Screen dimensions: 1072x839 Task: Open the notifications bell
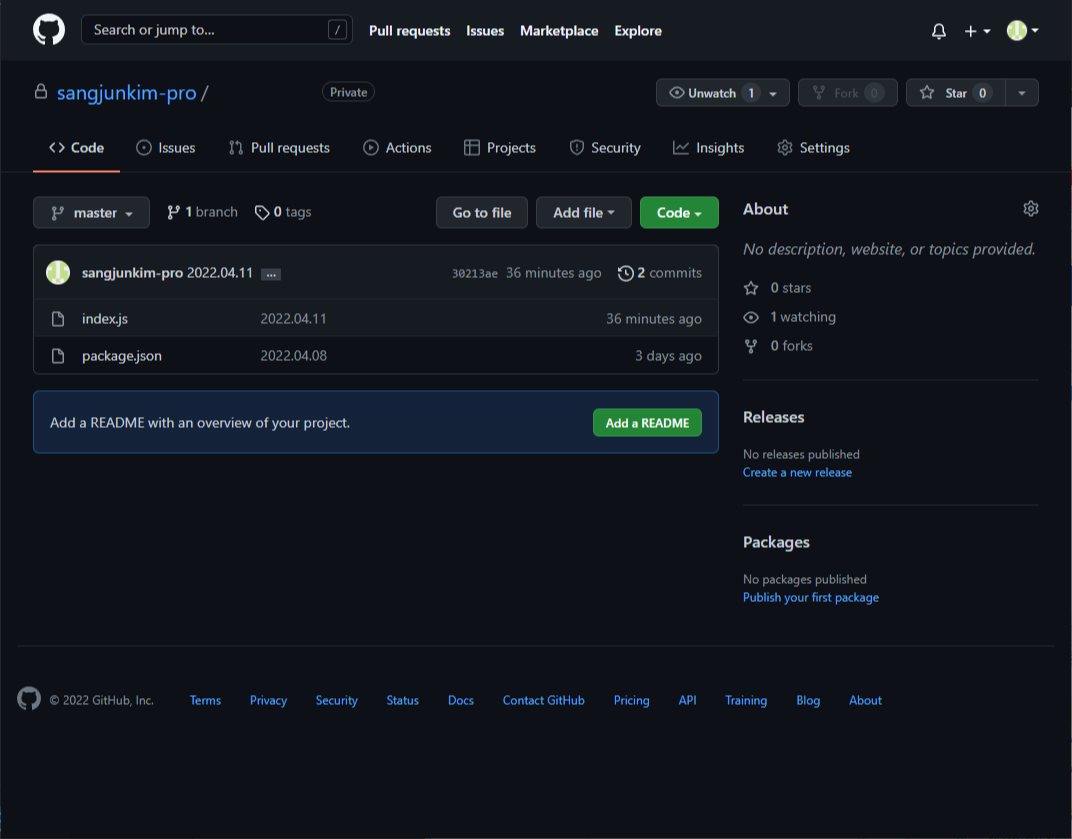coord(939,31)
